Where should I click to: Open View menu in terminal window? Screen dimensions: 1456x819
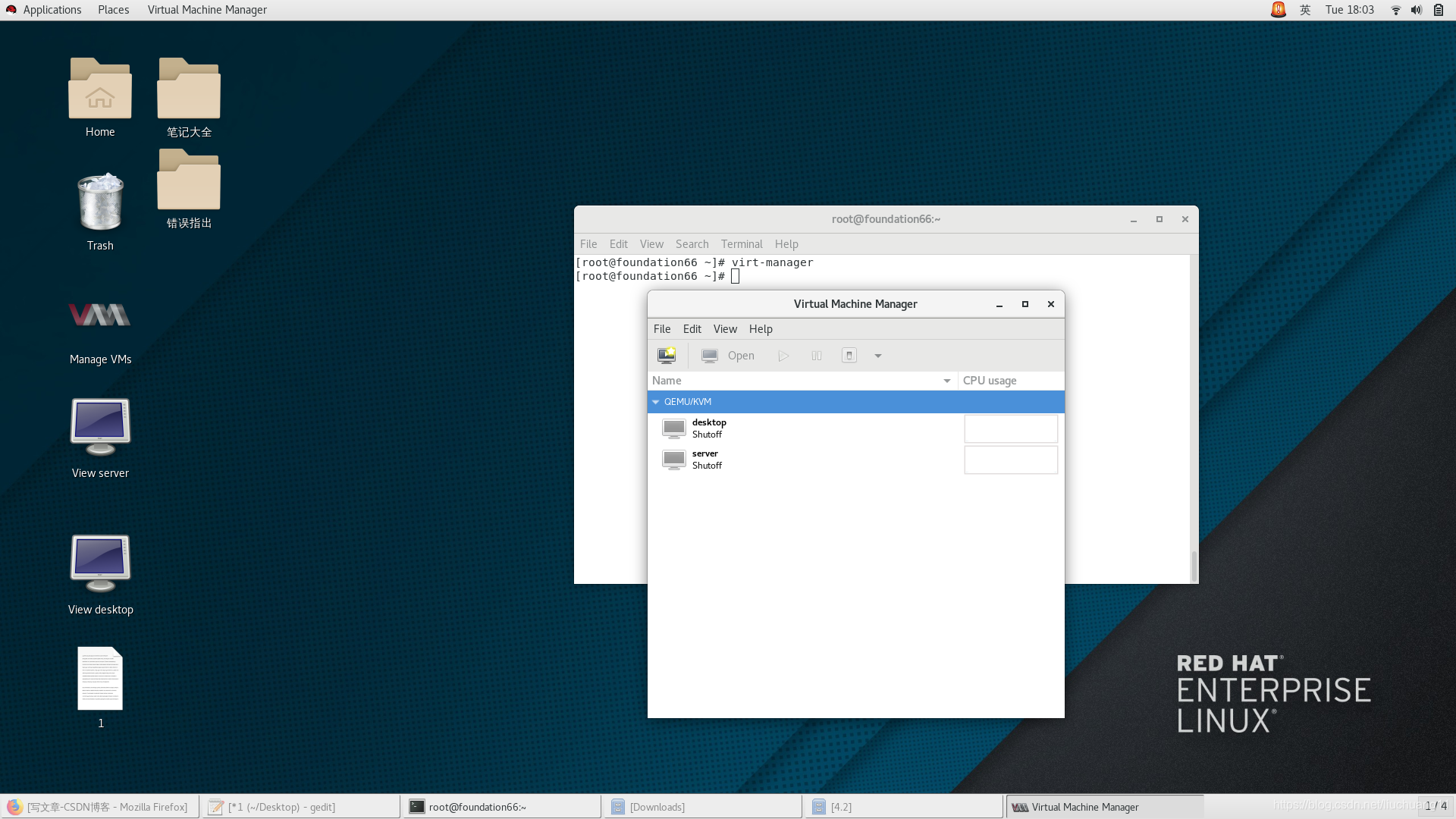(651, 244)
